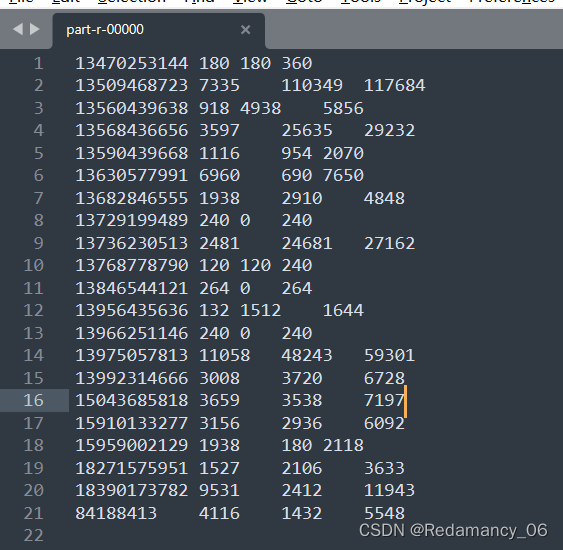This screenshot has width=563, height=550.
Task: Click line number 16 in gutter
Action: 33,400
